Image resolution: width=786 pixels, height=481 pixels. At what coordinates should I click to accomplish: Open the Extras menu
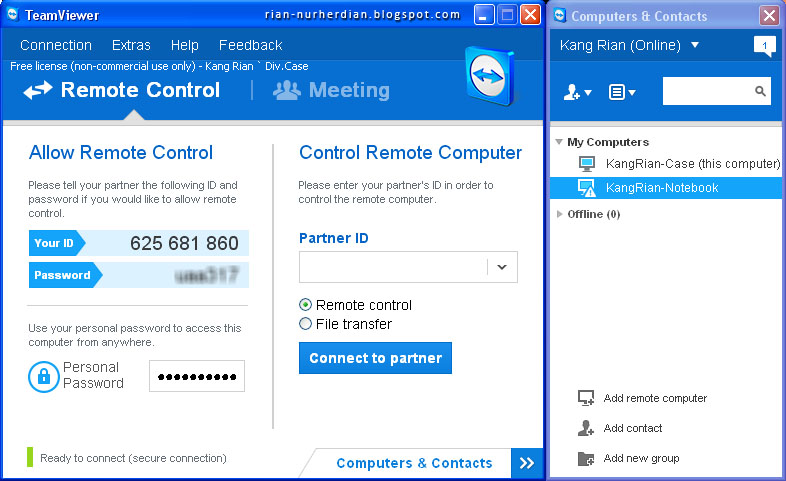tap(131, 45)
